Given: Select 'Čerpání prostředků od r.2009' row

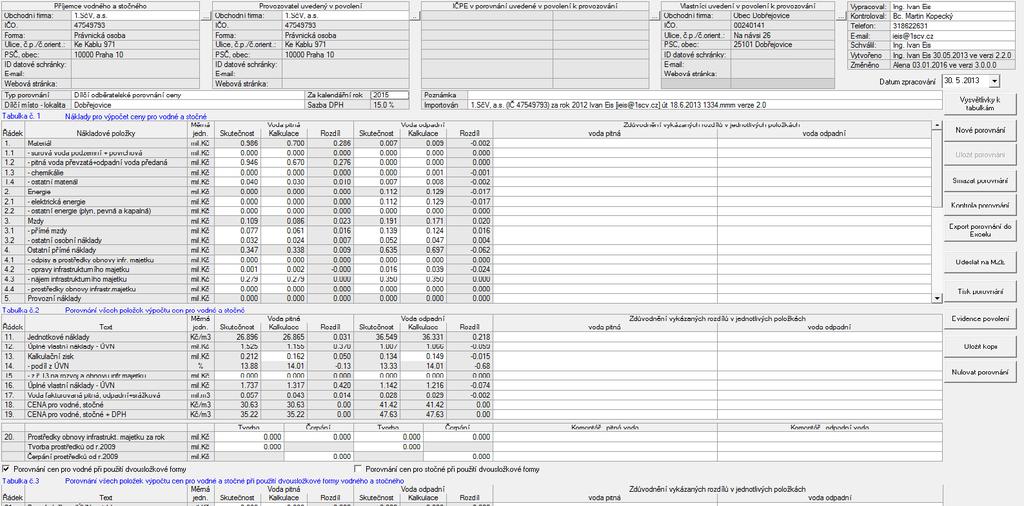Looking at the screenshot, I should [x=106, y=456].
